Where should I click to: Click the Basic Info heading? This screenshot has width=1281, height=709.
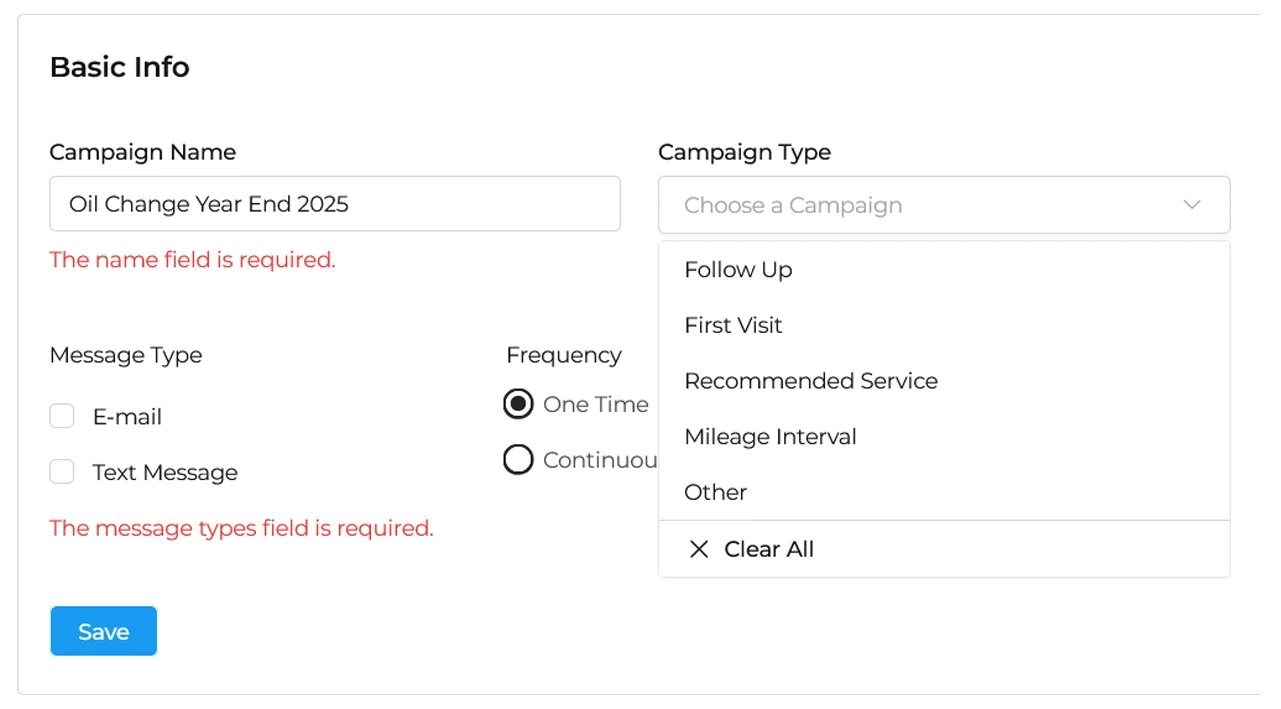pos(119,67)
